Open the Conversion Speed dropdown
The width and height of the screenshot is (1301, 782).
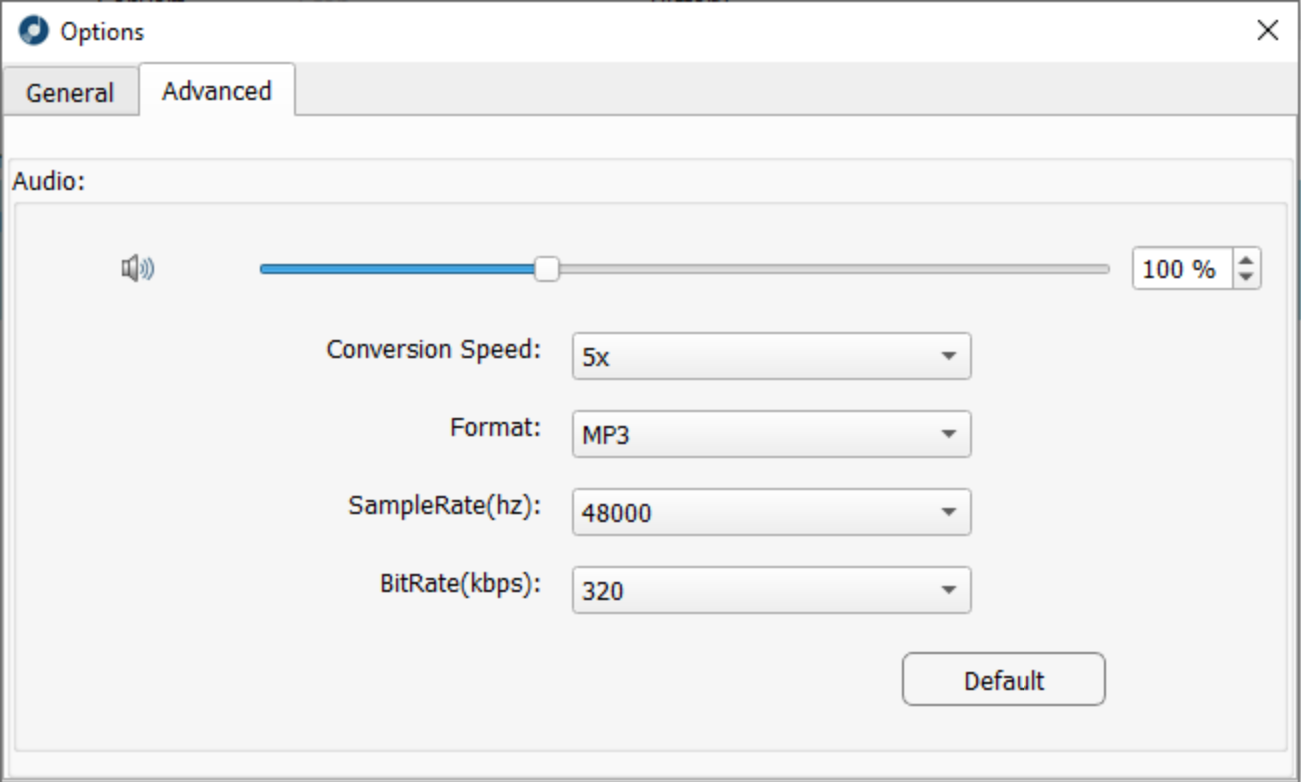pyautogui.click(x=771, y=357)
